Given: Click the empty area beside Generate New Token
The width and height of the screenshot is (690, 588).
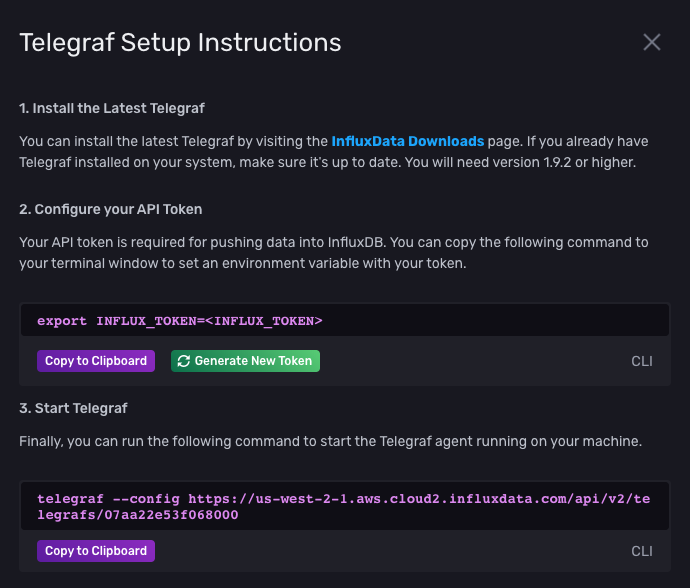Looking at the screenshot, I should (470, 361).
